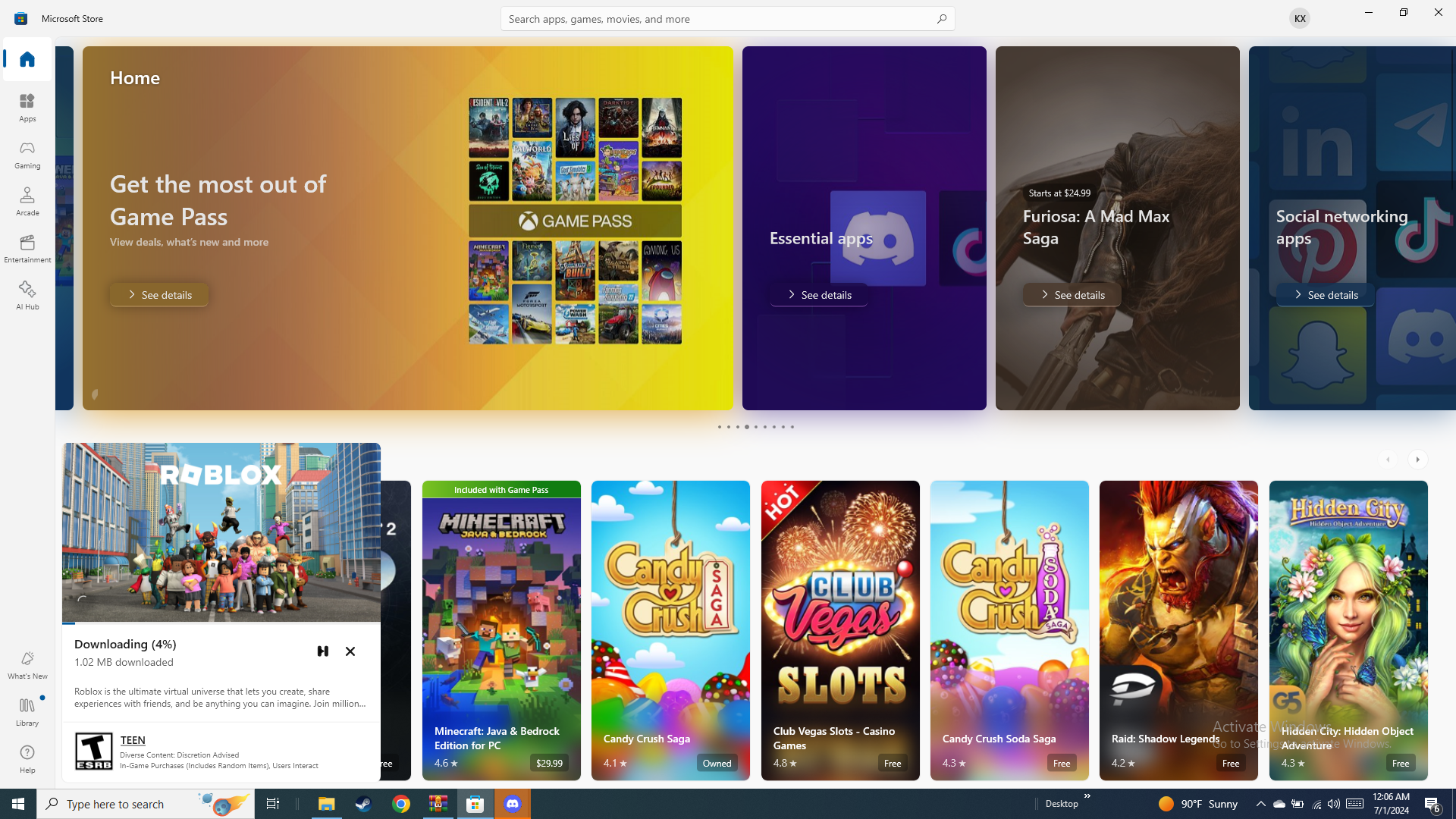Show hidden system tray icons
The height and width of the screenshot is (819, 1456).
[1260, 804]
